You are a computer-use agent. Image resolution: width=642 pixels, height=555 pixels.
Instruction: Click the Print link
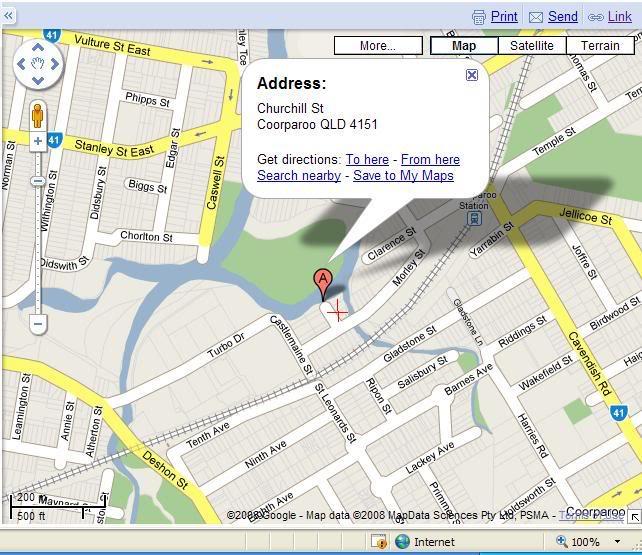click(504, 16)
